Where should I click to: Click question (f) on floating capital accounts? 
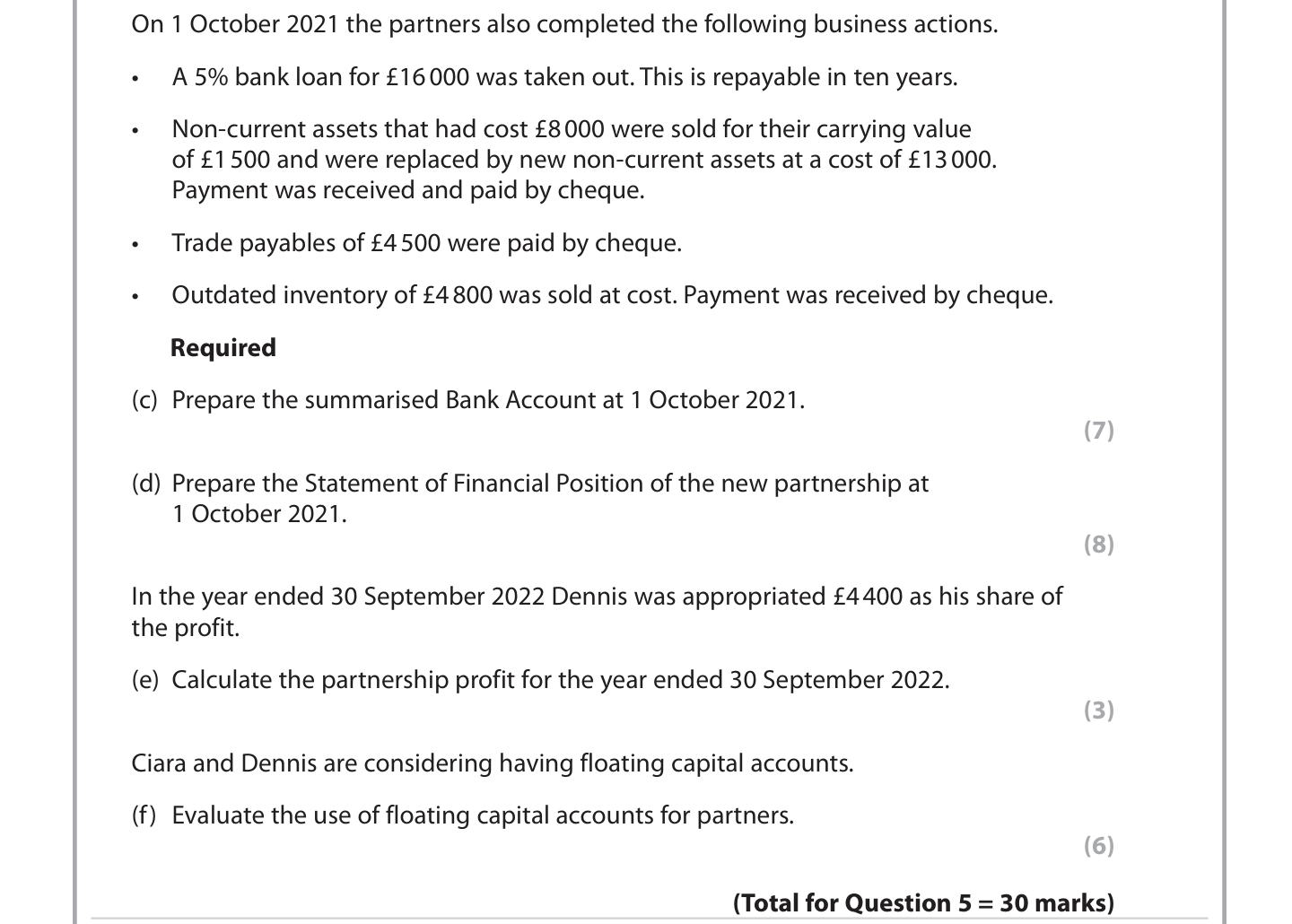click(x=463, y=815)
